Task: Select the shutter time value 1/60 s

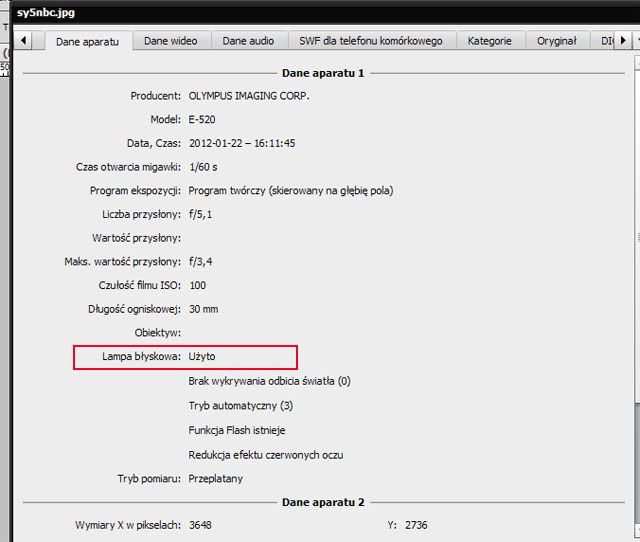Action: tap(203, 167)
